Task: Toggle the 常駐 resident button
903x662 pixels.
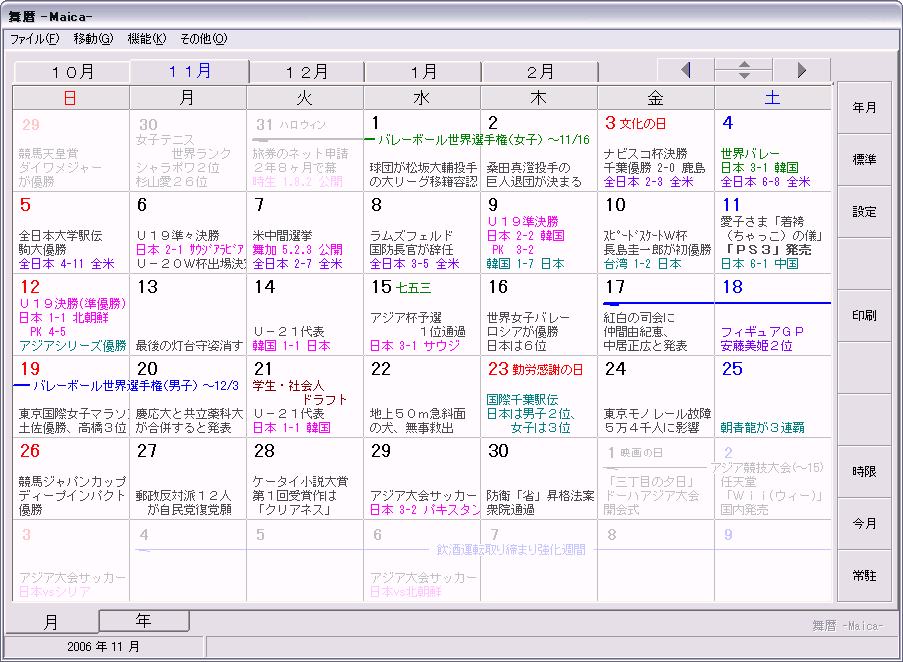Action: coord(864,576)
